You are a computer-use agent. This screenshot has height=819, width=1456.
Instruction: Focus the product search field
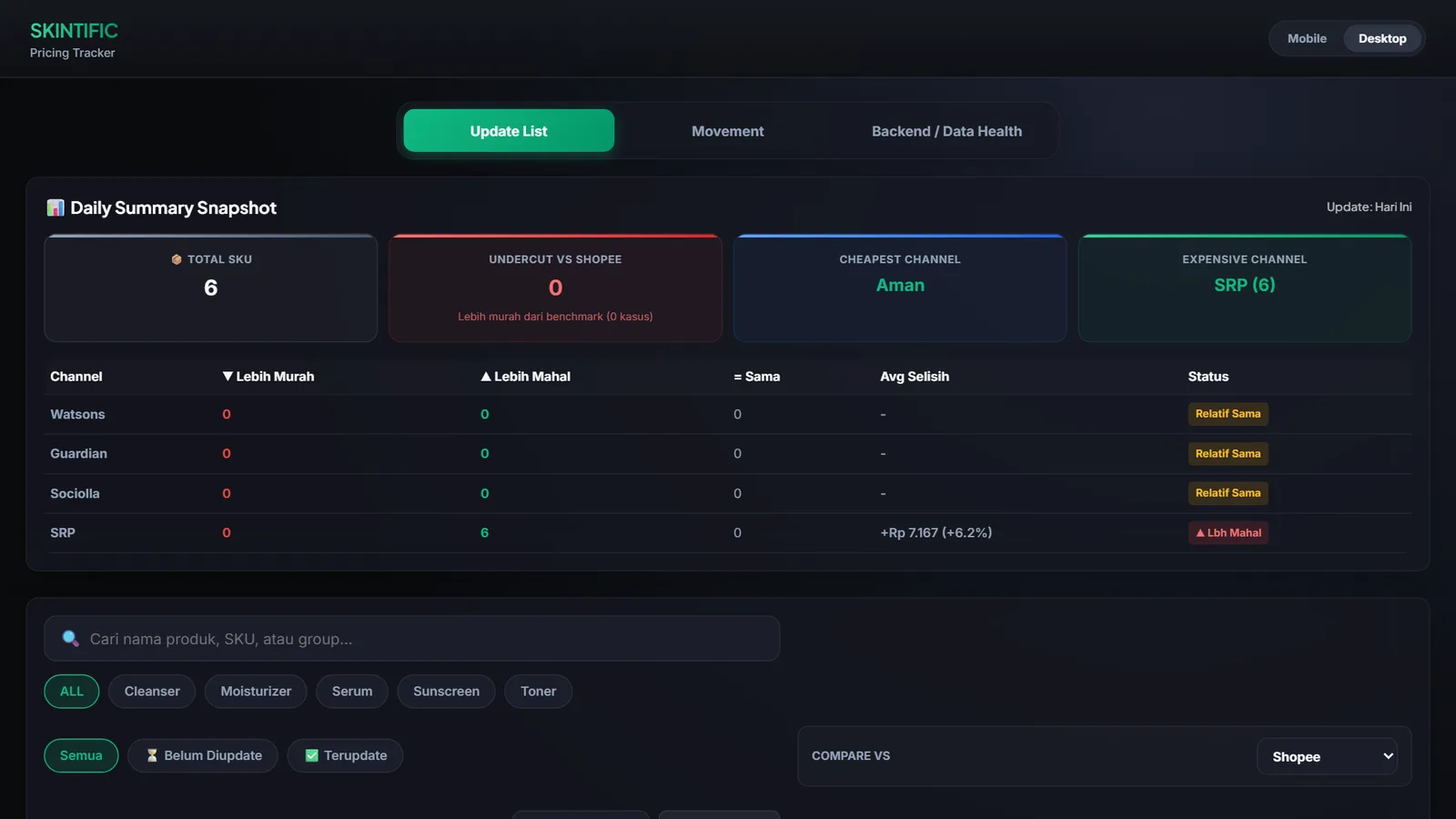[x=412, y=638]
